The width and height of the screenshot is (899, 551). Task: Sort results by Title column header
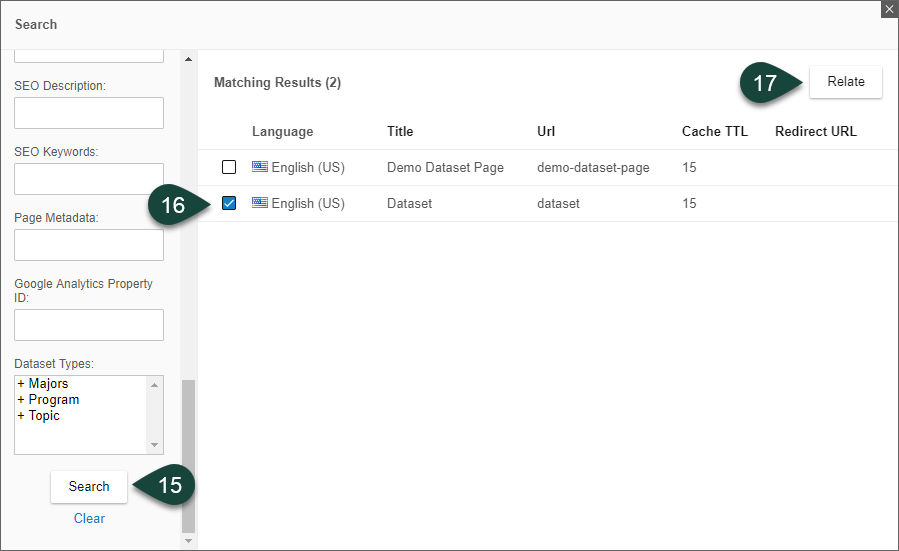coord(400,131)
